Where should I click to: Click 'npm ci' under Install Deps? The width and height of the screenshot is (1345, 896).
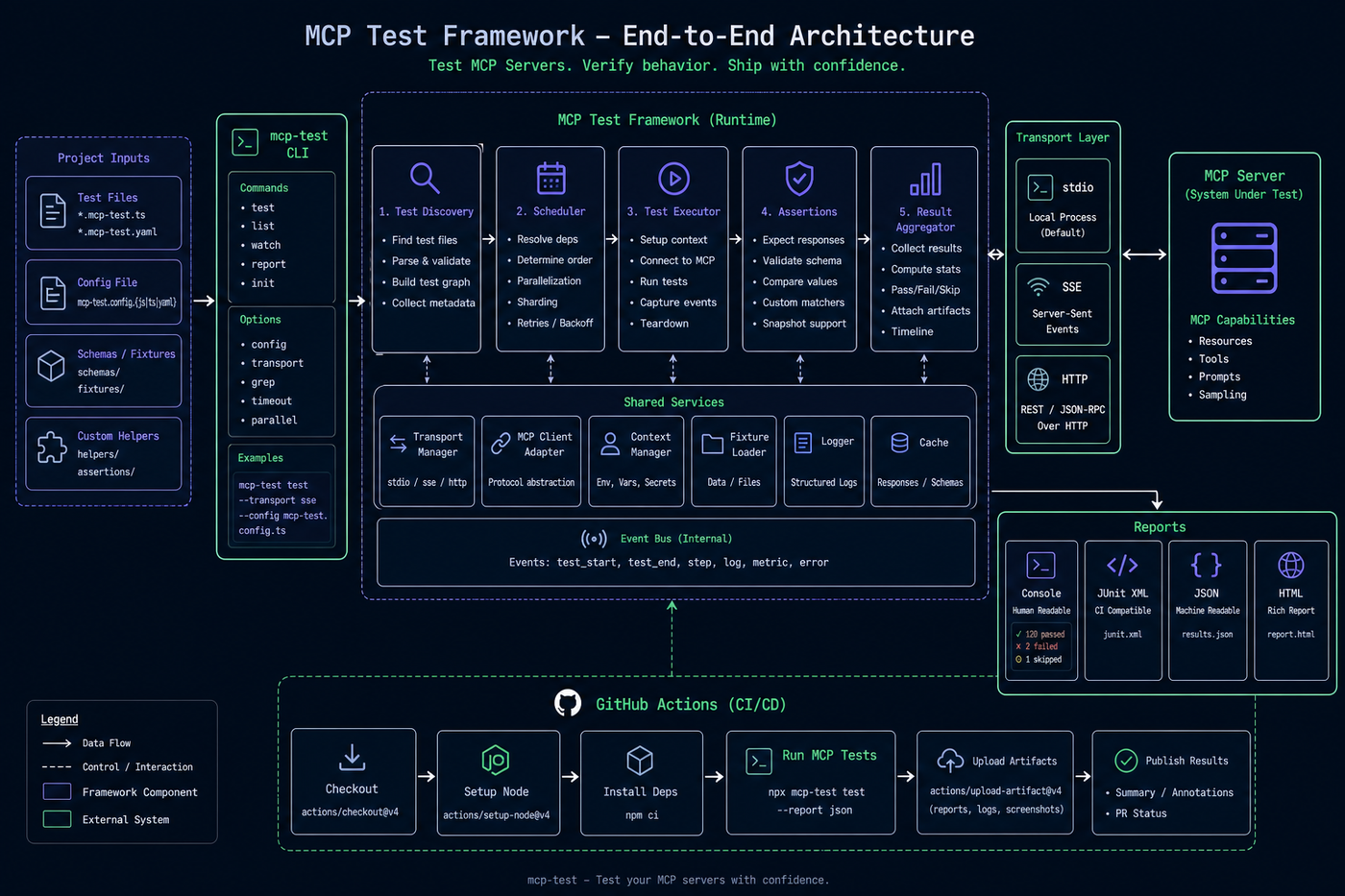642,815
